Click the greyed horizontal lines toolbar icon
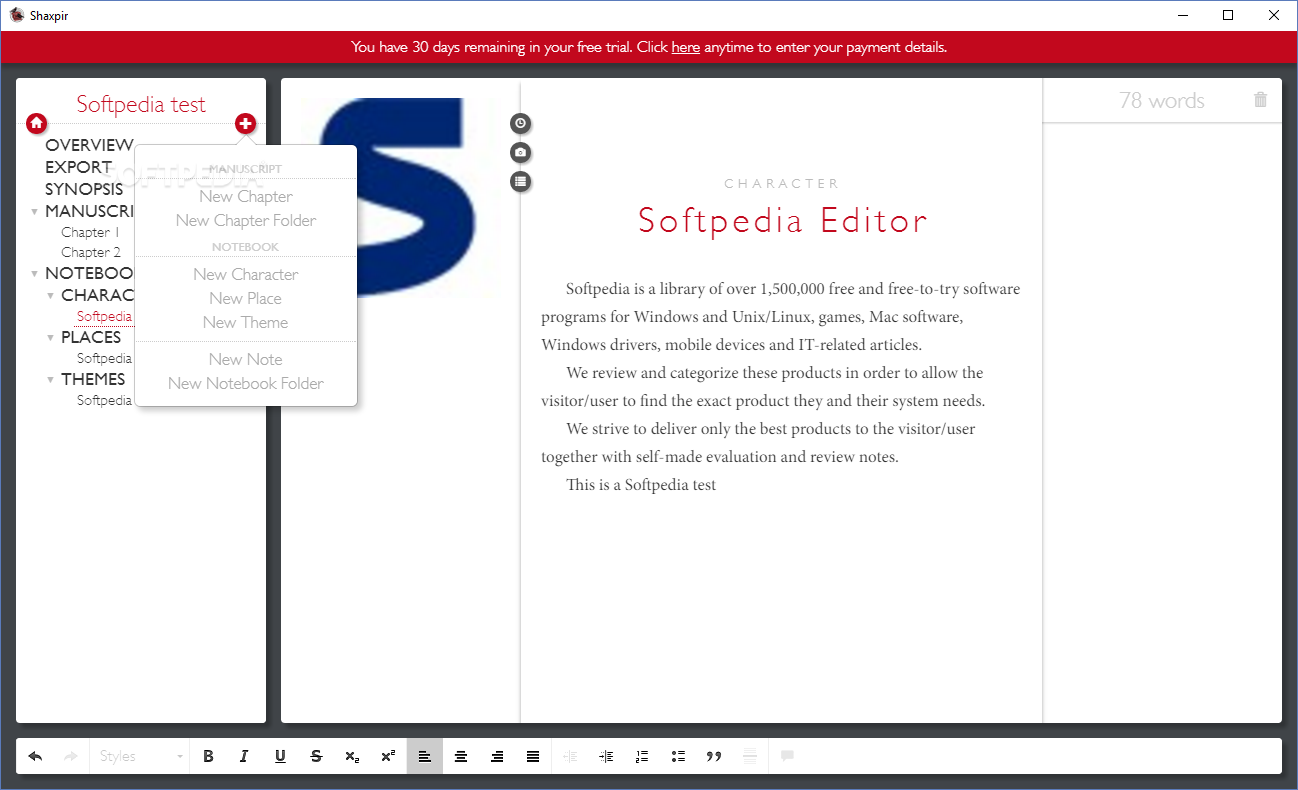The width and height of the screenshot is (1298, 790). (x=750, y=756)
